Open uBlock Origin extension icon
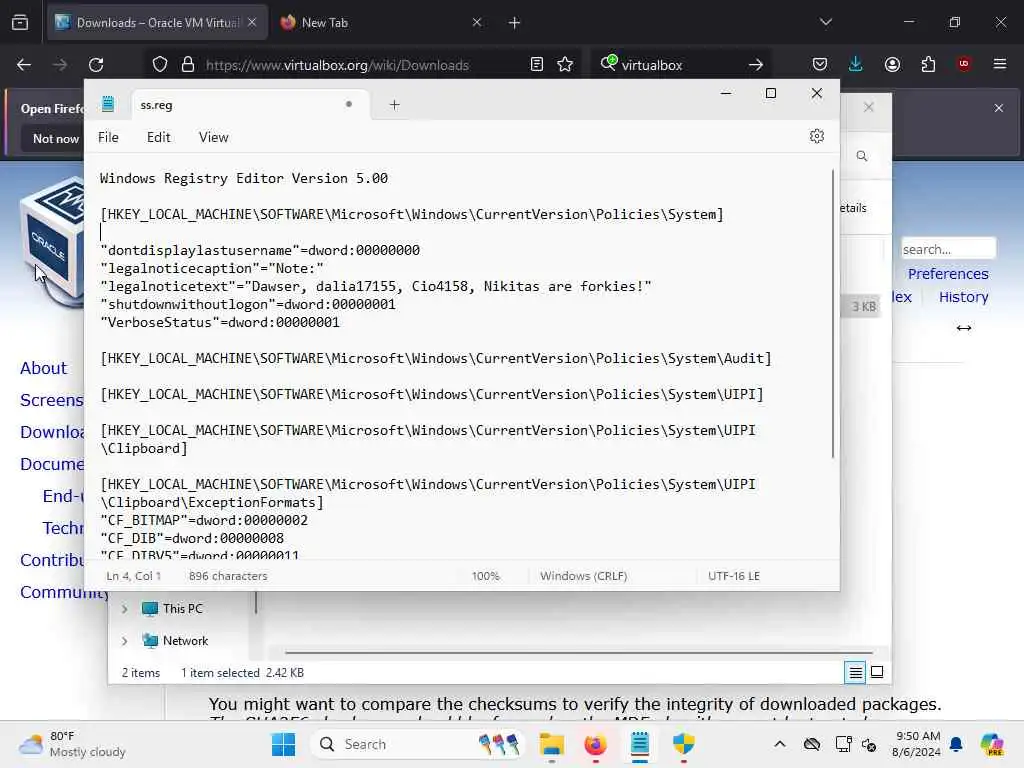This screenshot has height=768, width=1024. (963, 64)
